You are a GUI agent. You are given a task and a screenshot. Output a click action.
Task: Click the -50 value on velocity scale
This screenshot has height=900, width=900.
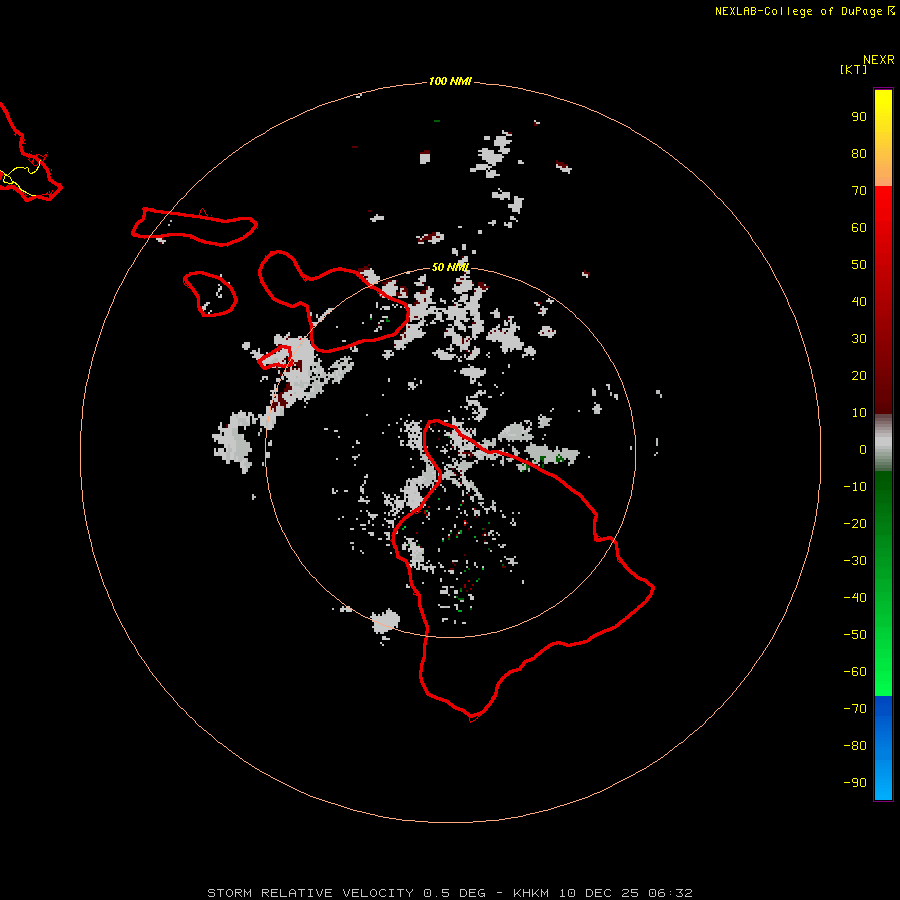[x=855, y=635]
